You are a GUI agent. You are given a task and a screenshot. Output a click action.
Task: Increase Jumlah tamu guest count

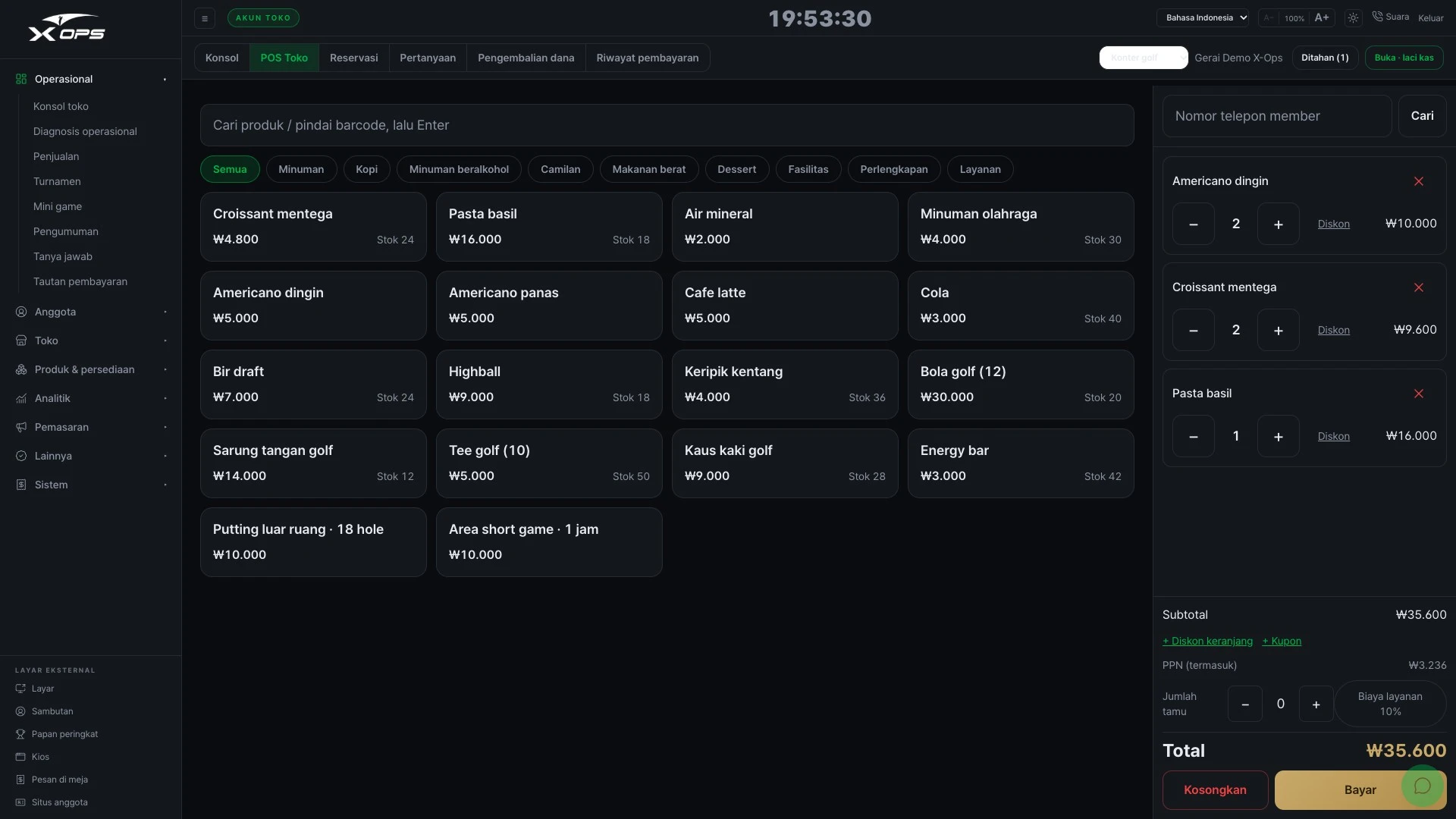pyautogui.click(x=1316, y=704)
